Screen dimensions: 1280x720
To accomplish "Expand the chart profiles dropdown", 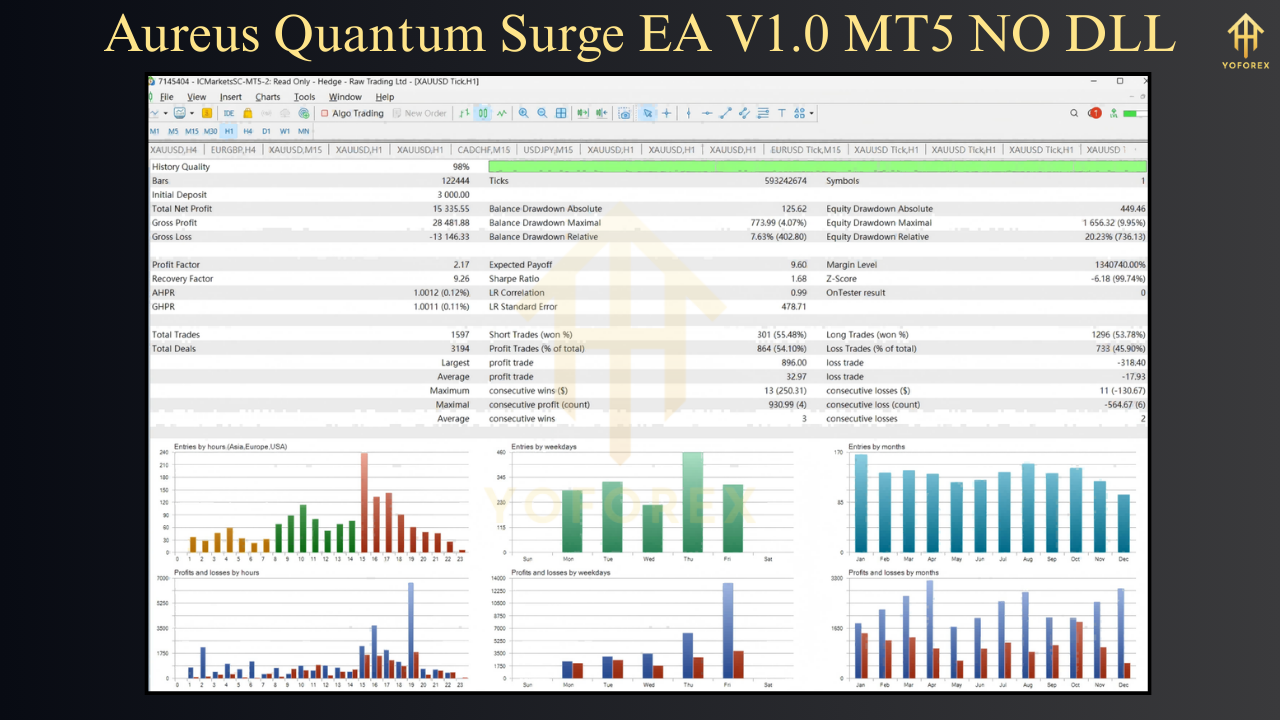I will [190, 113].
